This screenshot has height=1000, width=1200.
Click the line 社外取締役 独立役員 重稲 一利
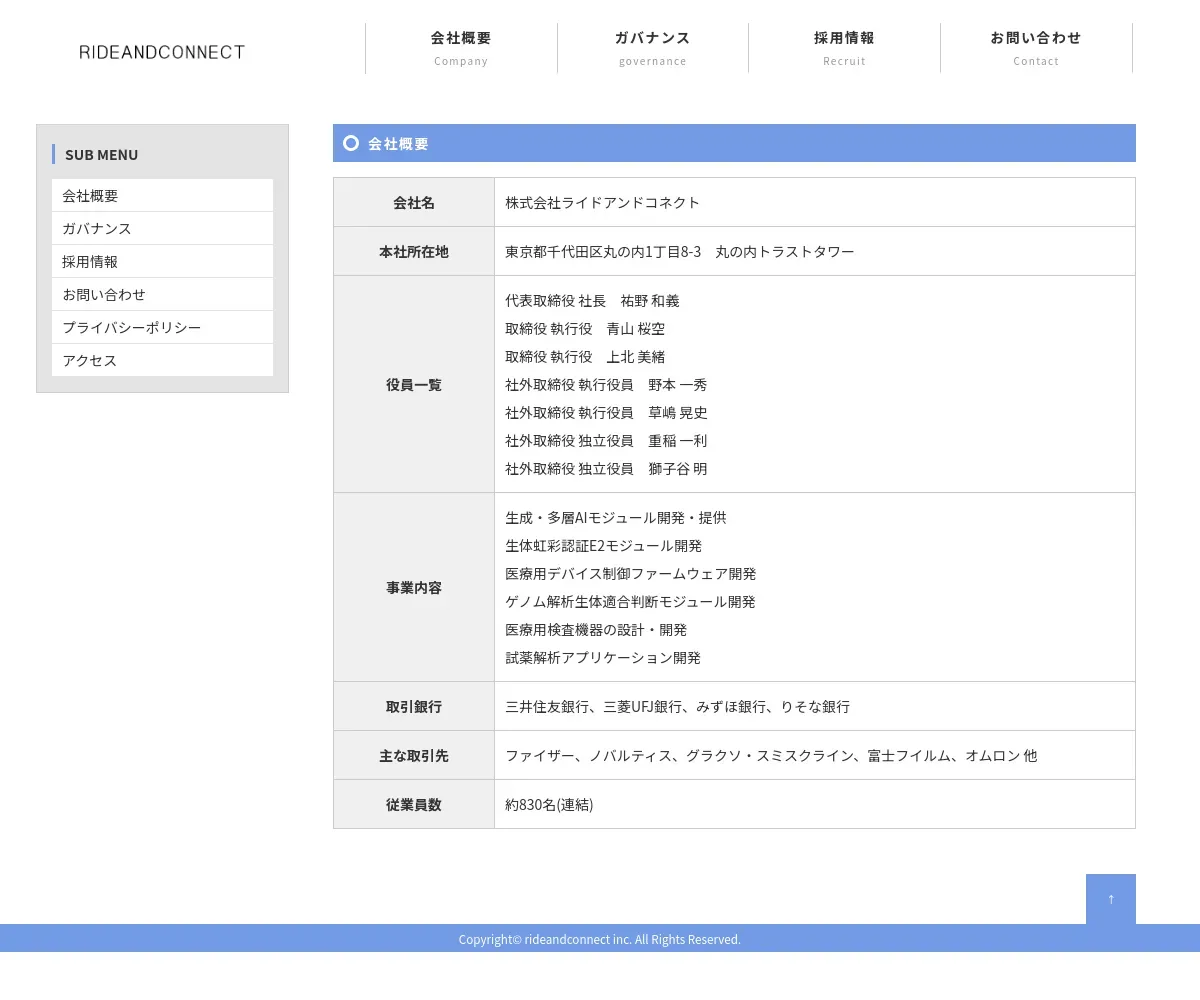click(606, 440)
